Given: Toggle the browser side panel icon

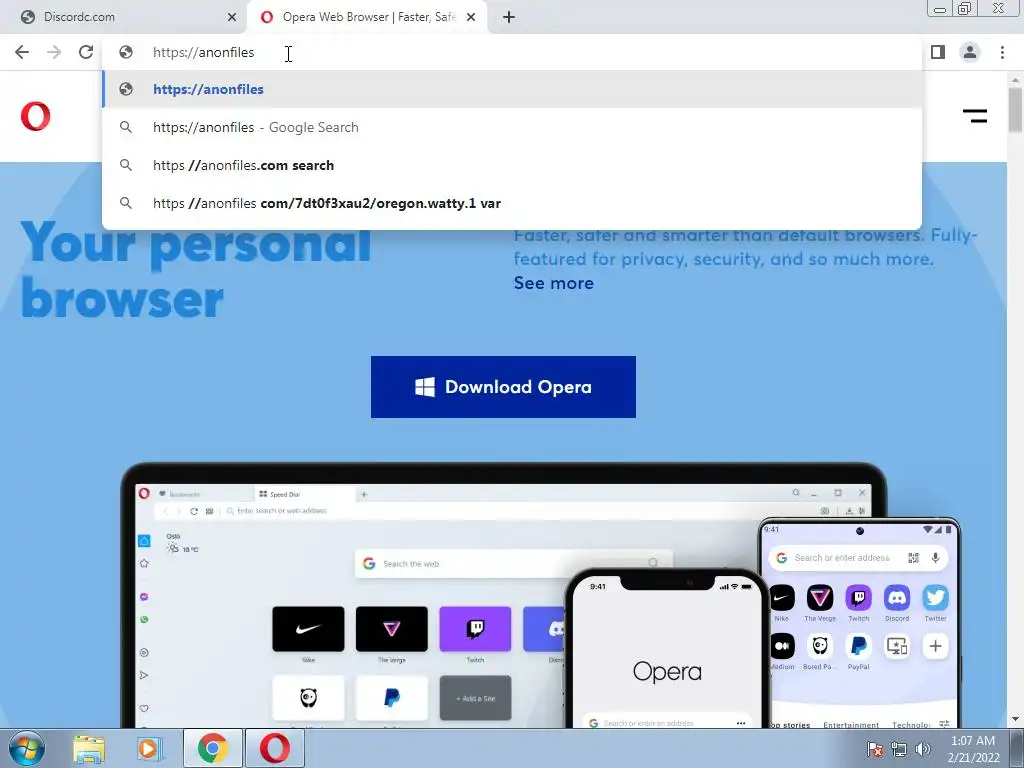Looking at the screenshot, I should coord(938,52).
